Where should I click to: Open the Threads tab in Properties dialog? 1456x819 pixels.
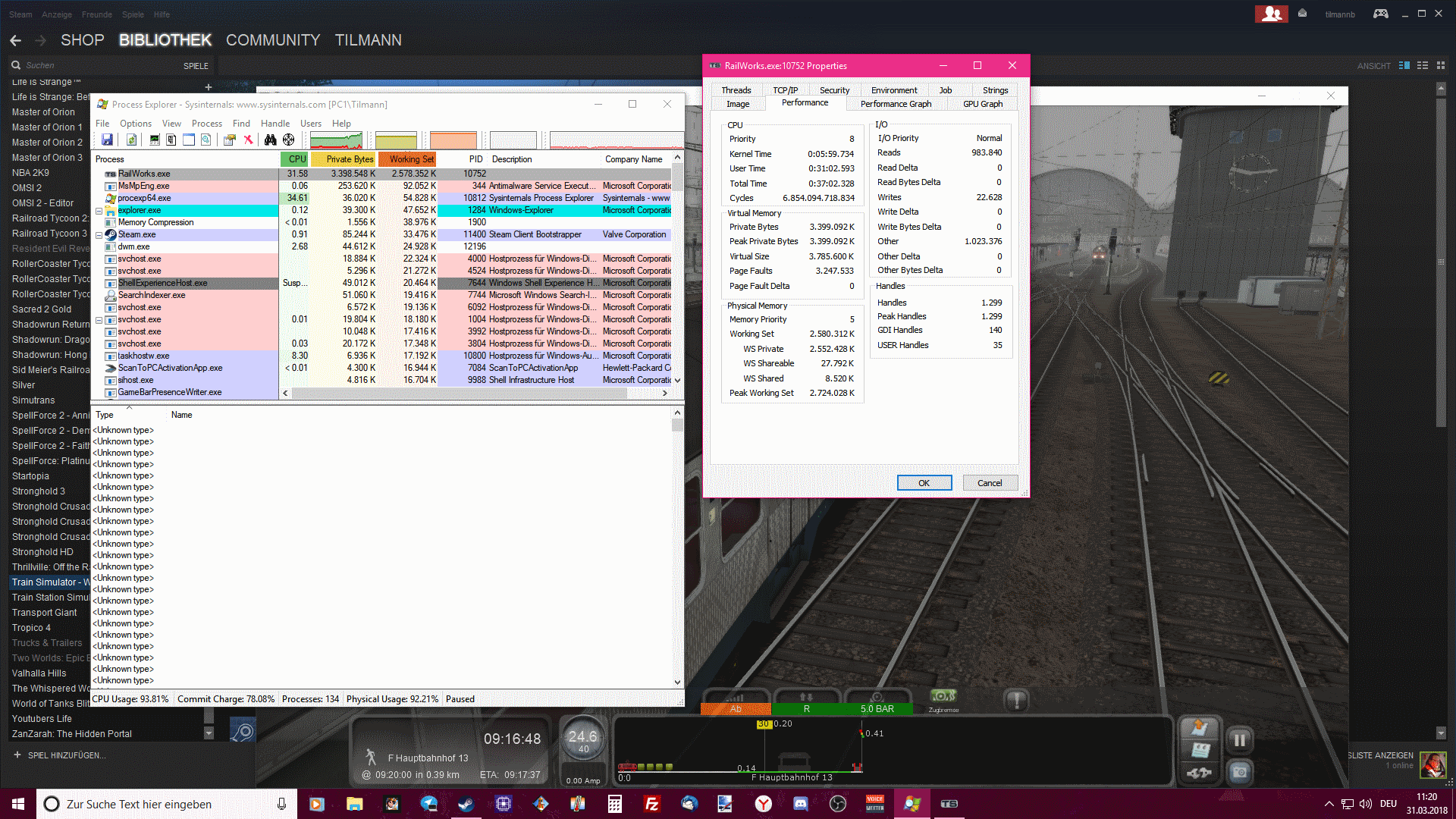pyautogui.click(x=736, y=90)
